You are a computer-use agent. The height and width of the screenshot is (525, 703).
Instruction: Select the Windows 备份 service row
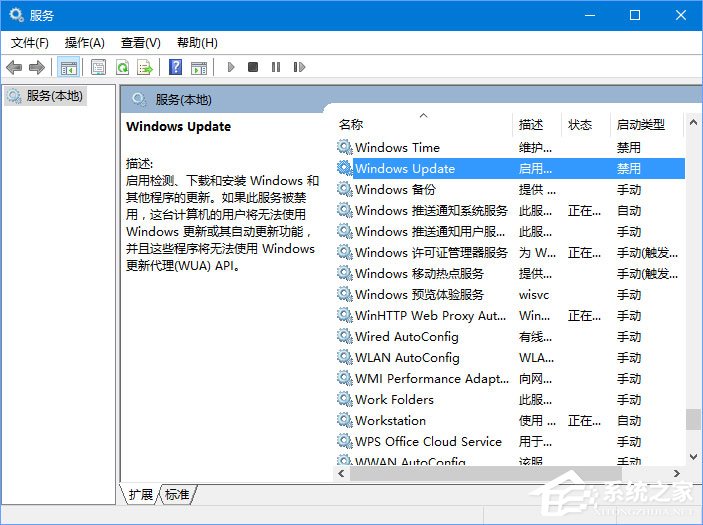tap(510, 189)
